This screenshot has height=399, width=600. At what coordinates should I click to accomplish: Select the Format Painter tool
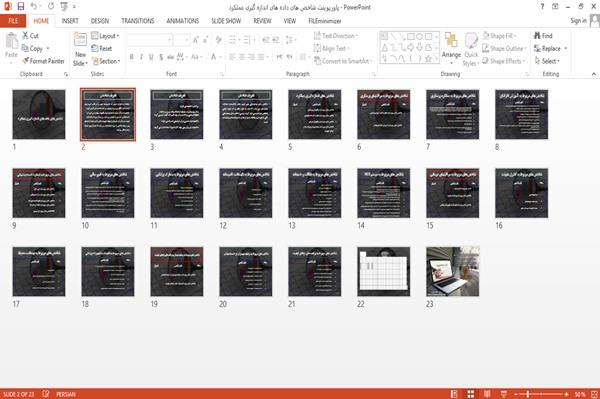click(44, 61)
